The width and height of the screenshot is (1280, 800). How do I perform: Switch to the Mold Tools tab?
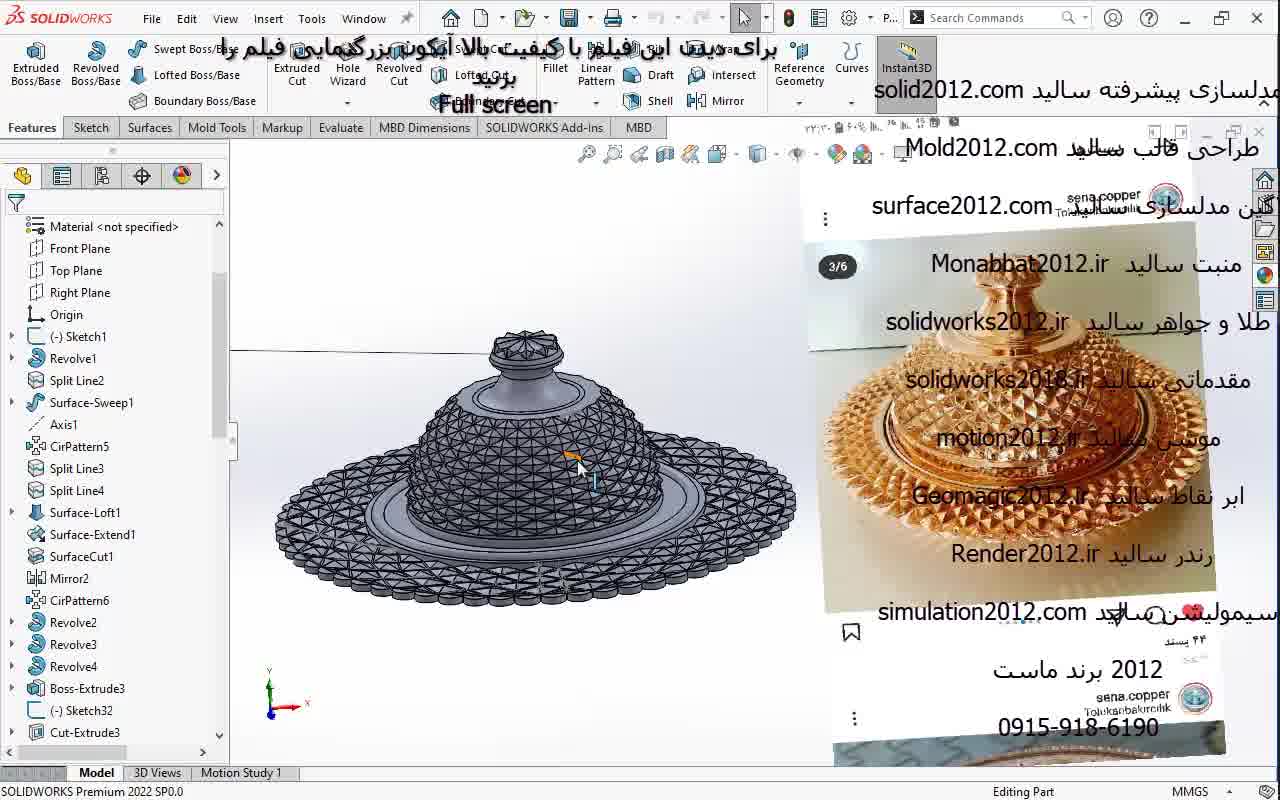(217, 127)
